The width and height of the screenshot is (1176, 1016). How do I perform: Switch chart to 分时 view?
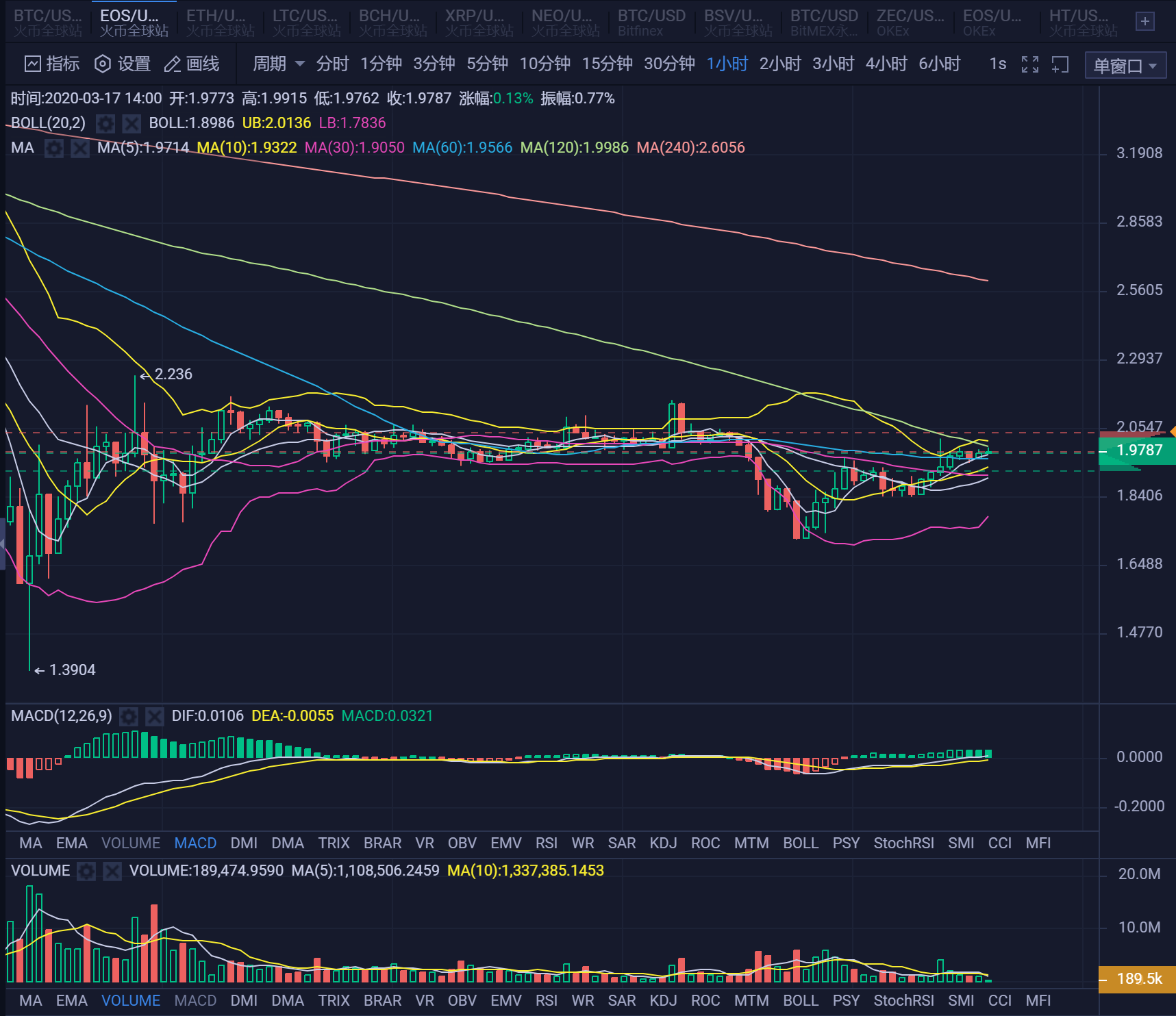[x=333, y=64]
